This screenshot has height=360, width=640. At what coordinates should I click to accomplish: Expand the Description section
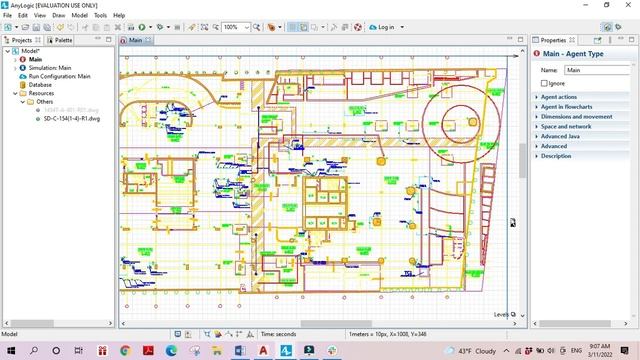[x=556, y=156]
